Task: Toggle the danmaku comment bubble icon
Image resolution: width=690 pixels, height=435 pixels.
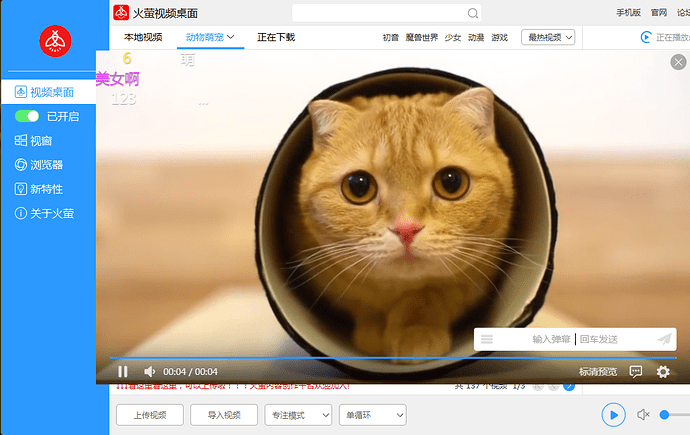Action: click(636, 372)
